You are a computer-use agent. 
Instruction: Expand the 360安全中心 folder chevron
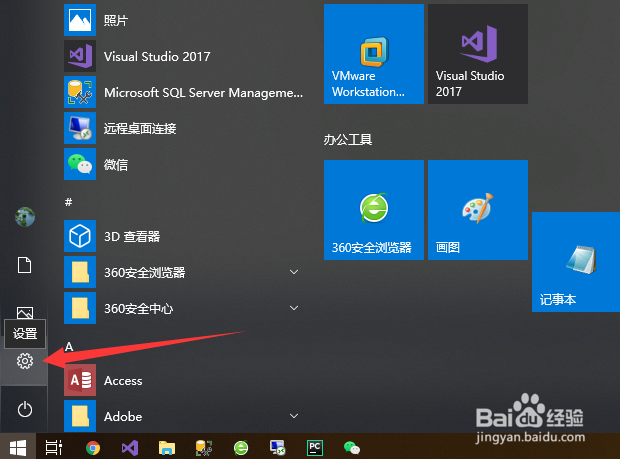pos(294,308)
